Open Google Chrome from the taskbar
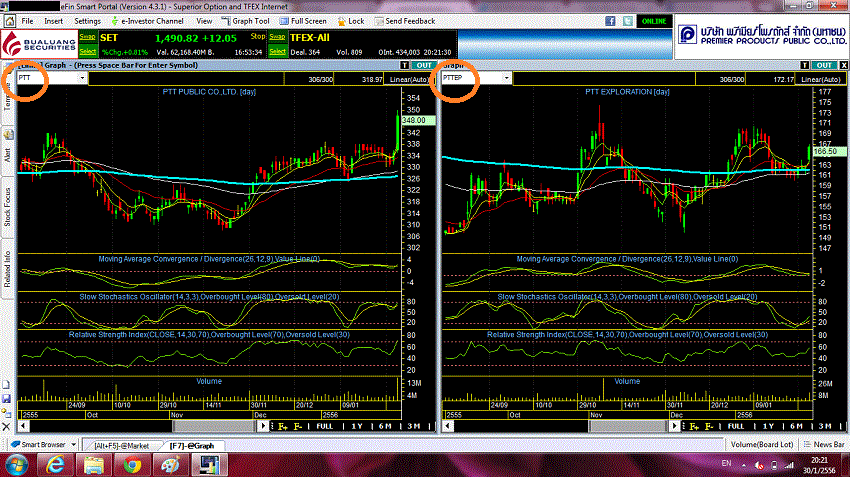Image resolution: width=850 pixels, height=477 pixels. click(132, 465)
